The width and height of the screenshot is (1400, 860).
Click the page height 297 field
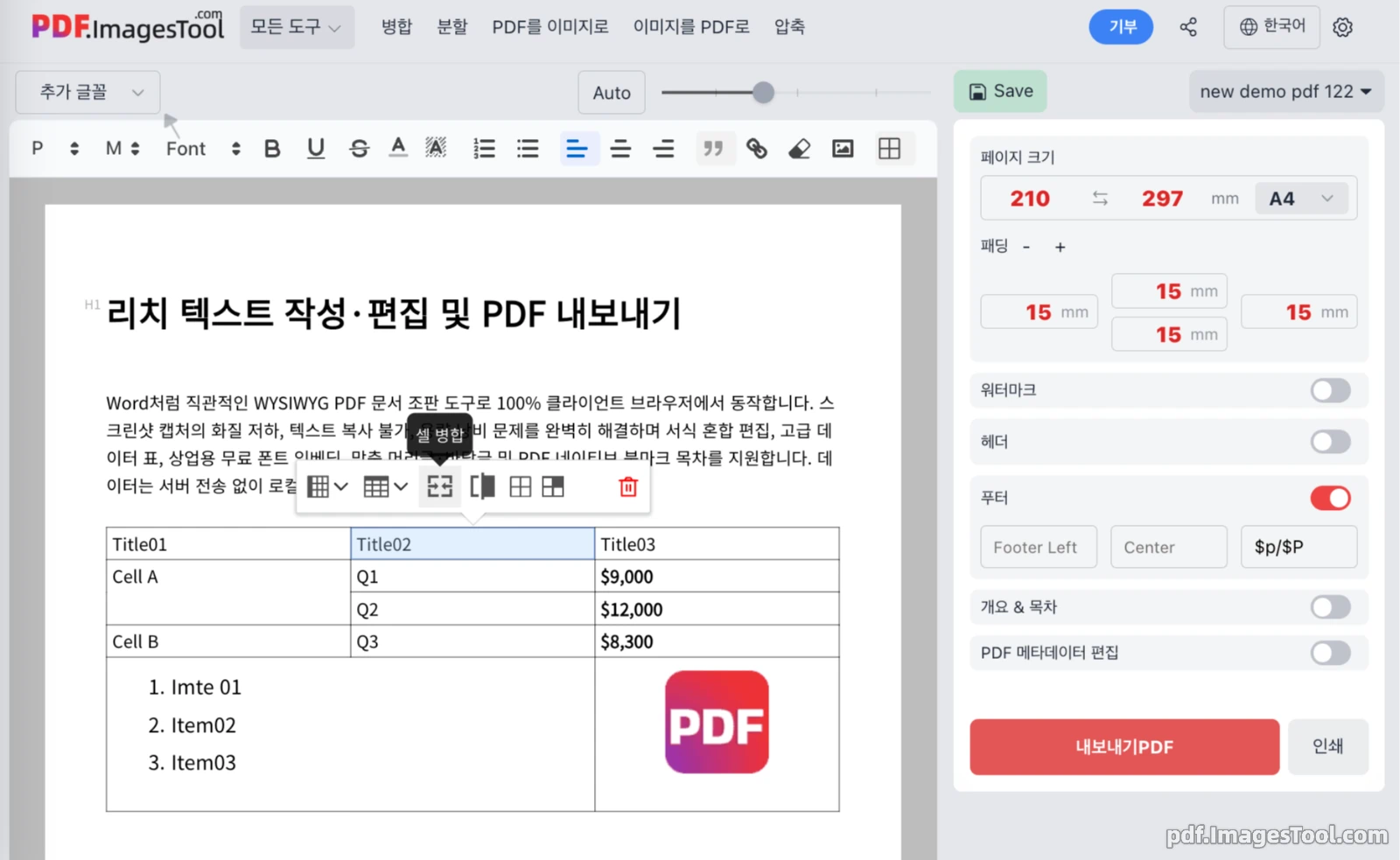[1162, 199]
